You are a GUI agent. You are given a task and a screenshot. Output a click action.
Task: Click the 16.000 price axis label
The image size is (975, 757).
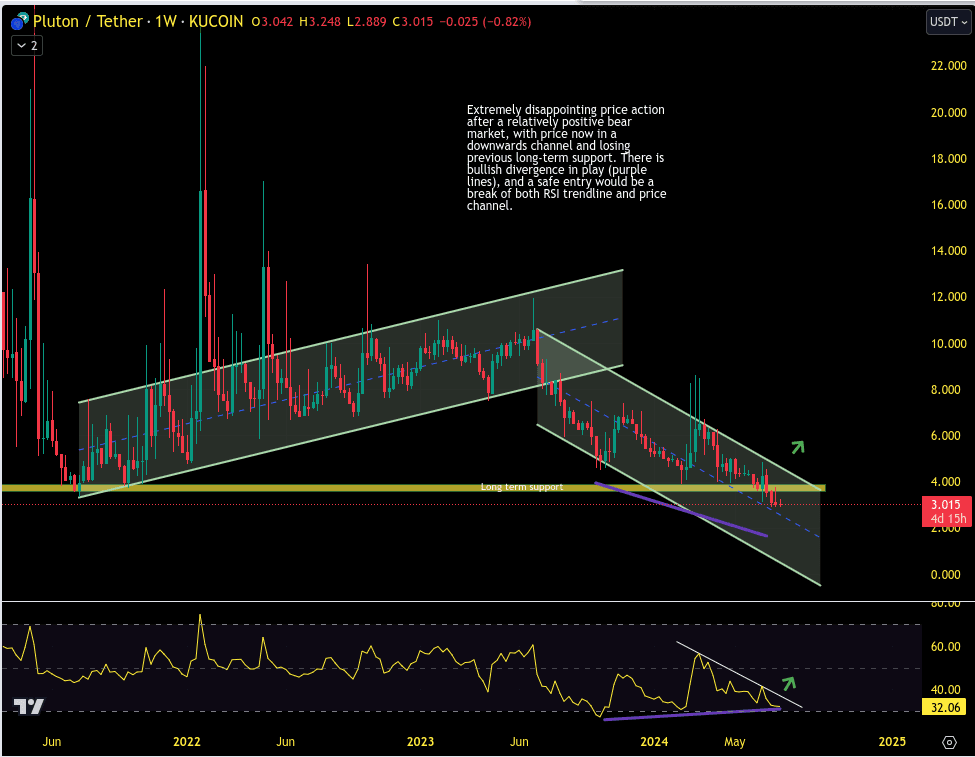point(948,205)
